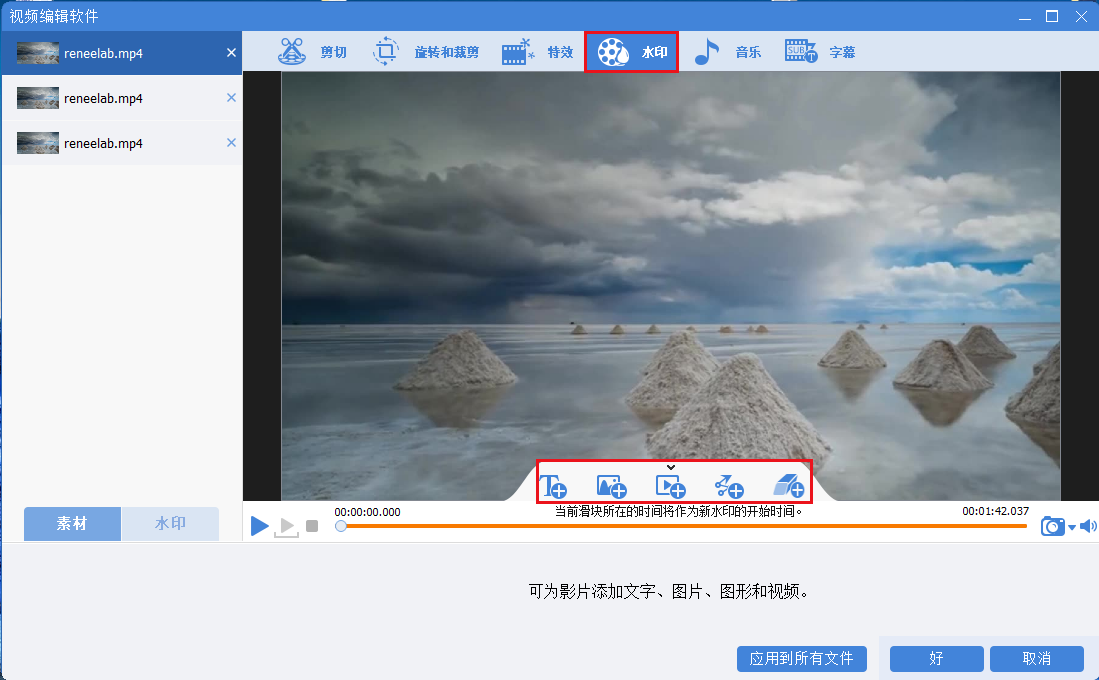Remove the second reneelab.mp4 from list
The width and height of the screenshot is (1099, 680).
pyautogui.click(x=231, y=97)
